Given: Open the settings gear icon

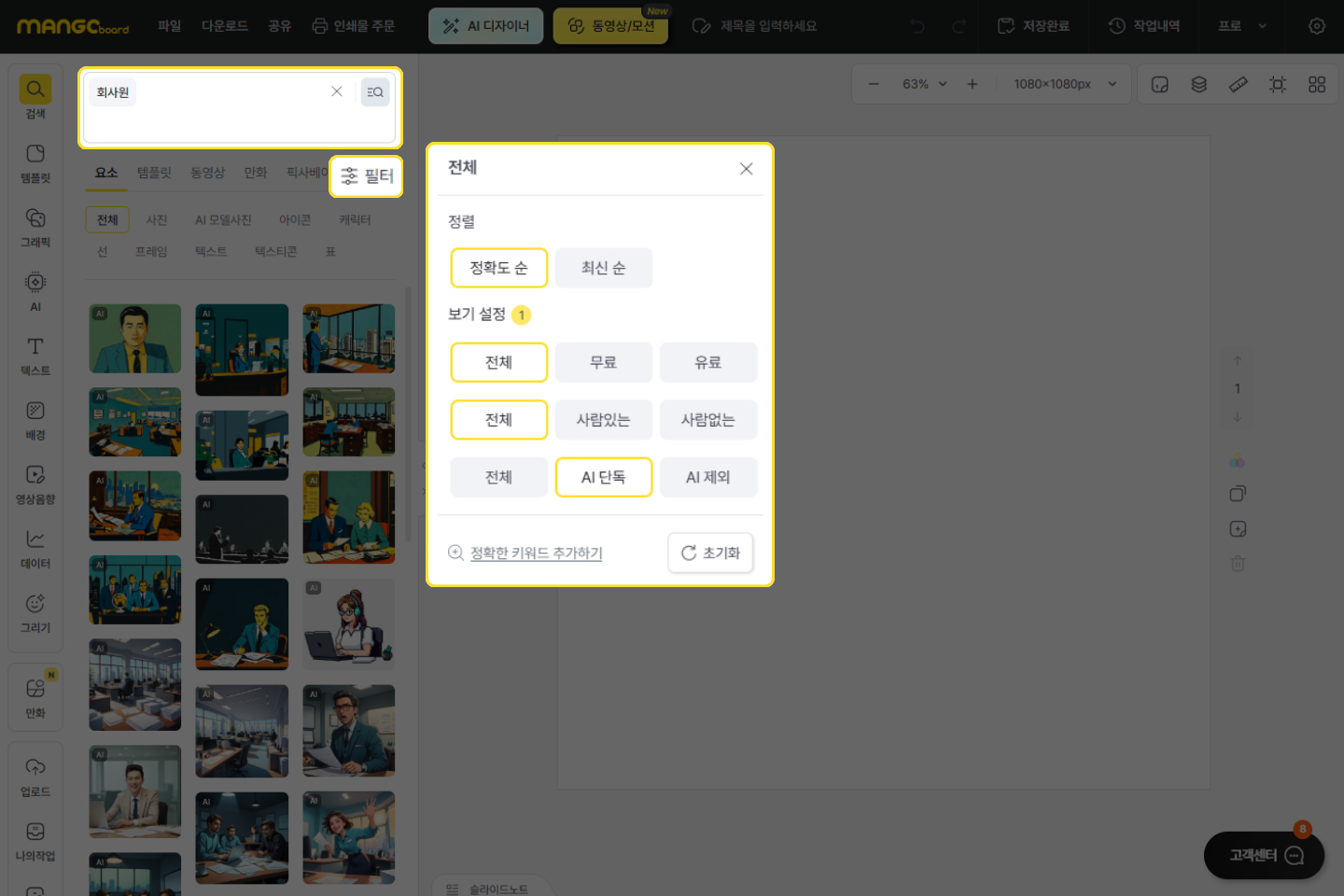Looking at the screenshot, I should pos(1316,26).
